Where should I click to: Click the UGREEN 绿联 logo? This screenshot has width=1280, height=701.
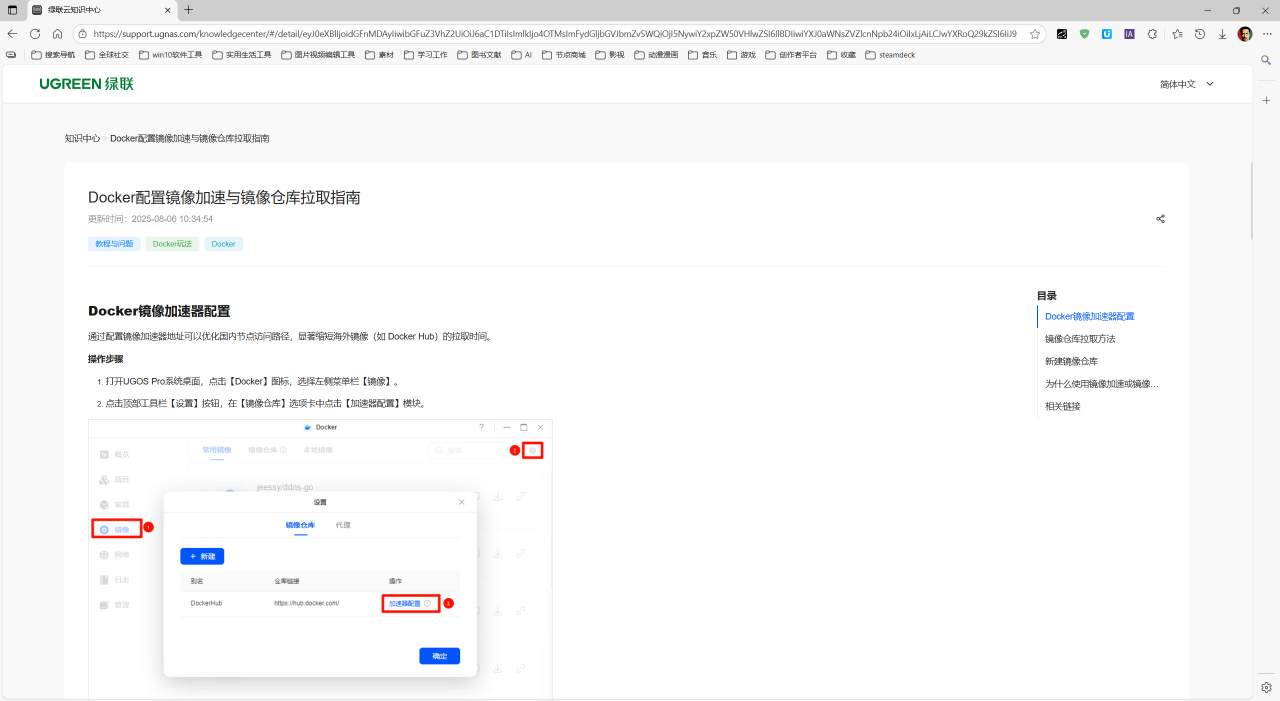tap(86, 84)
